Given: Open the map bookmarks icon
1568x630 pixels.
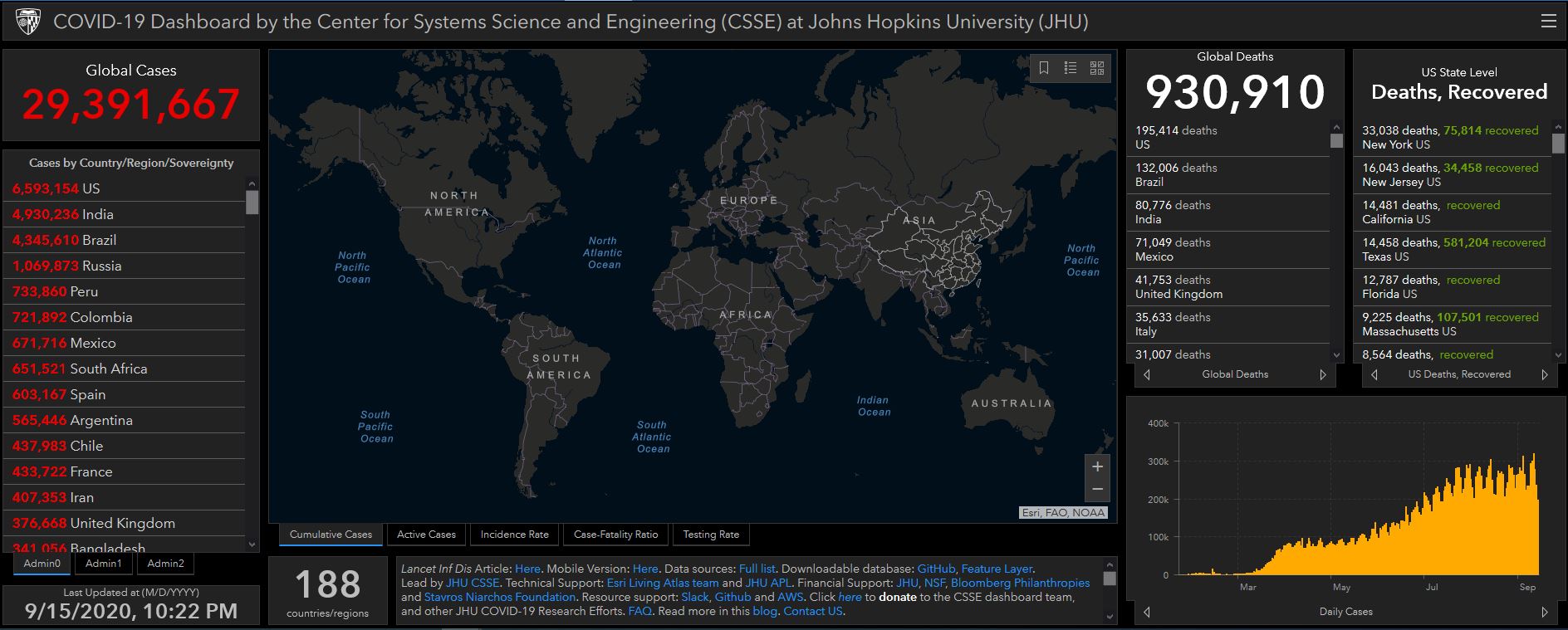Looking at the screenshot, I should pos(1044,68).
